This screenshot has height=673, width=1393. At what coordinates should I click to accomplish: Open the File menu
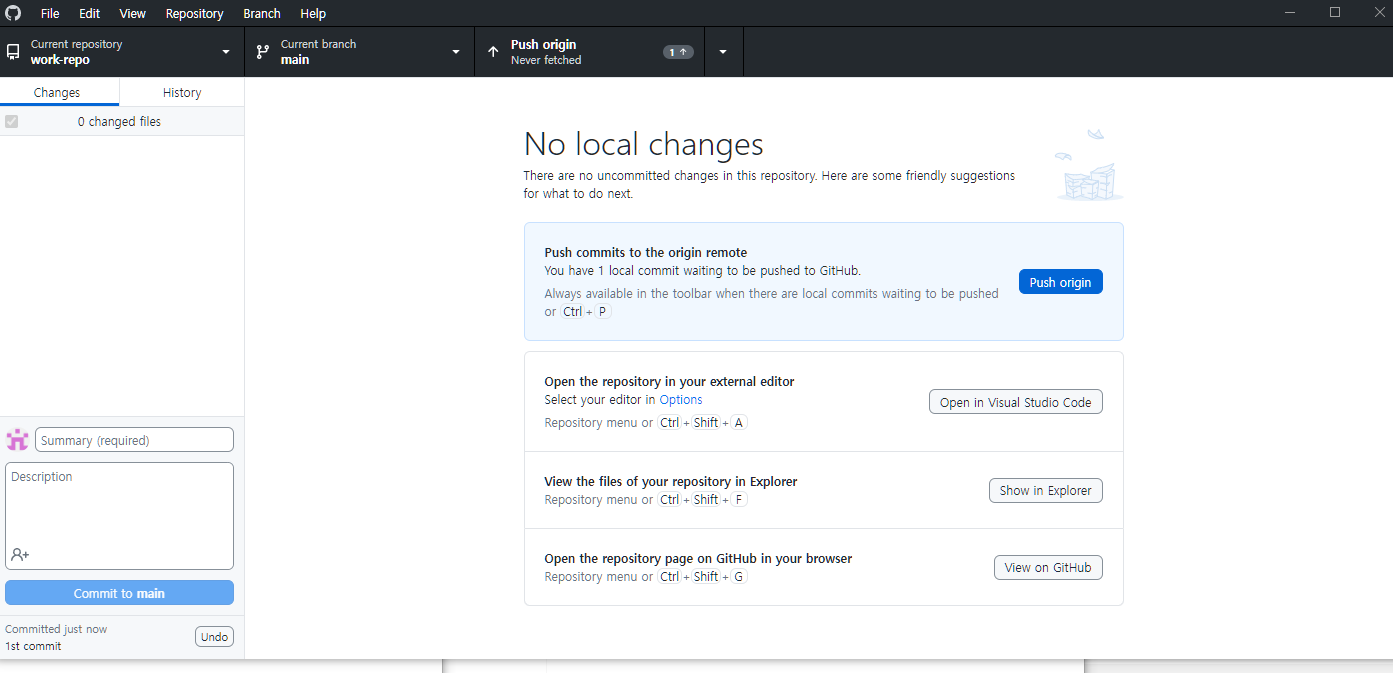50,13
